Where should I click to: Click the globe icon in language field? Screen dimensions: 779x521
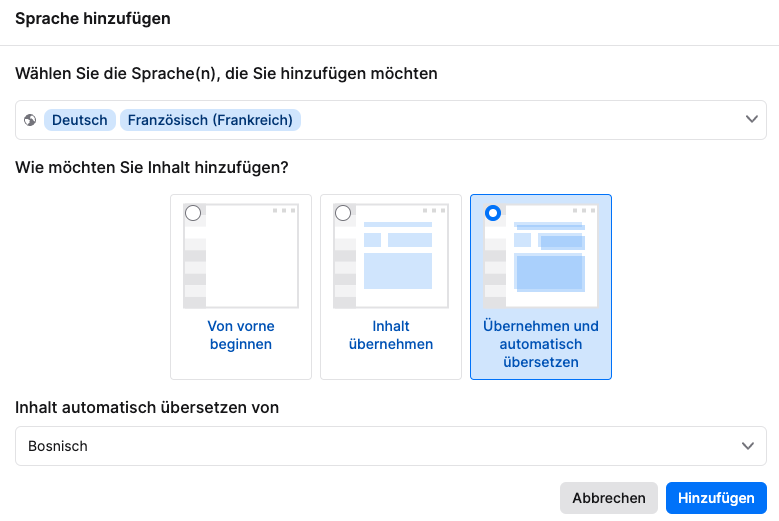point(30,120)
